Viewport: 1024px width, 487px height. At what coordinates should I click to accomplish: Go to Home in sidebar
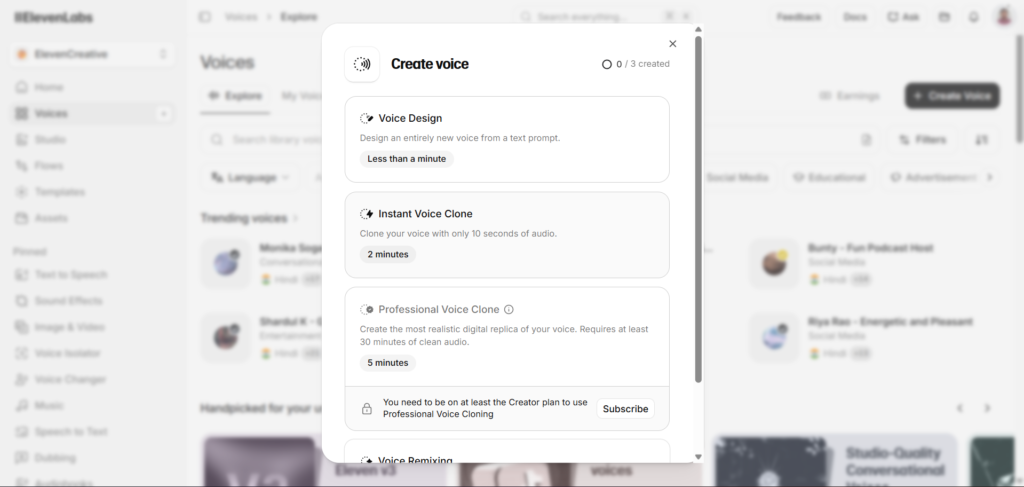click(x=92, y=87)
